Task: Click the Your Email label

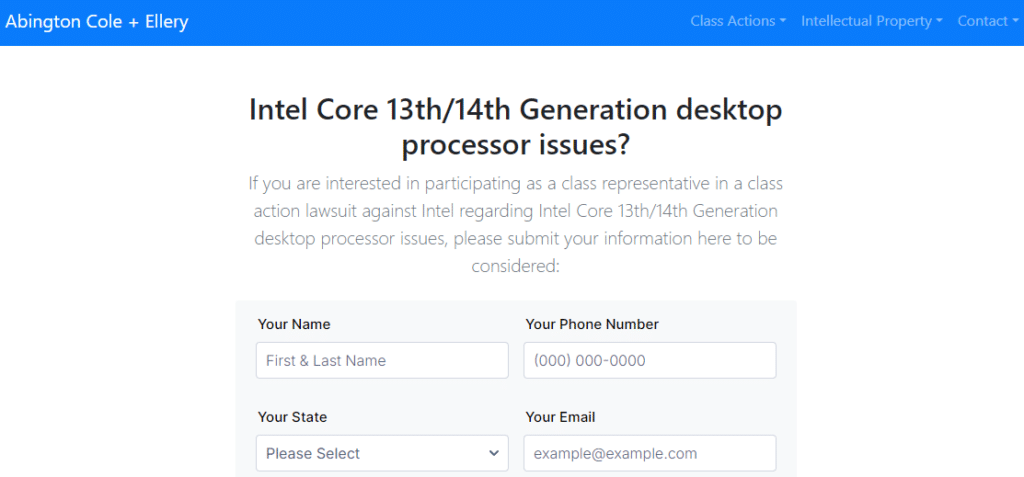Action: 560,417
